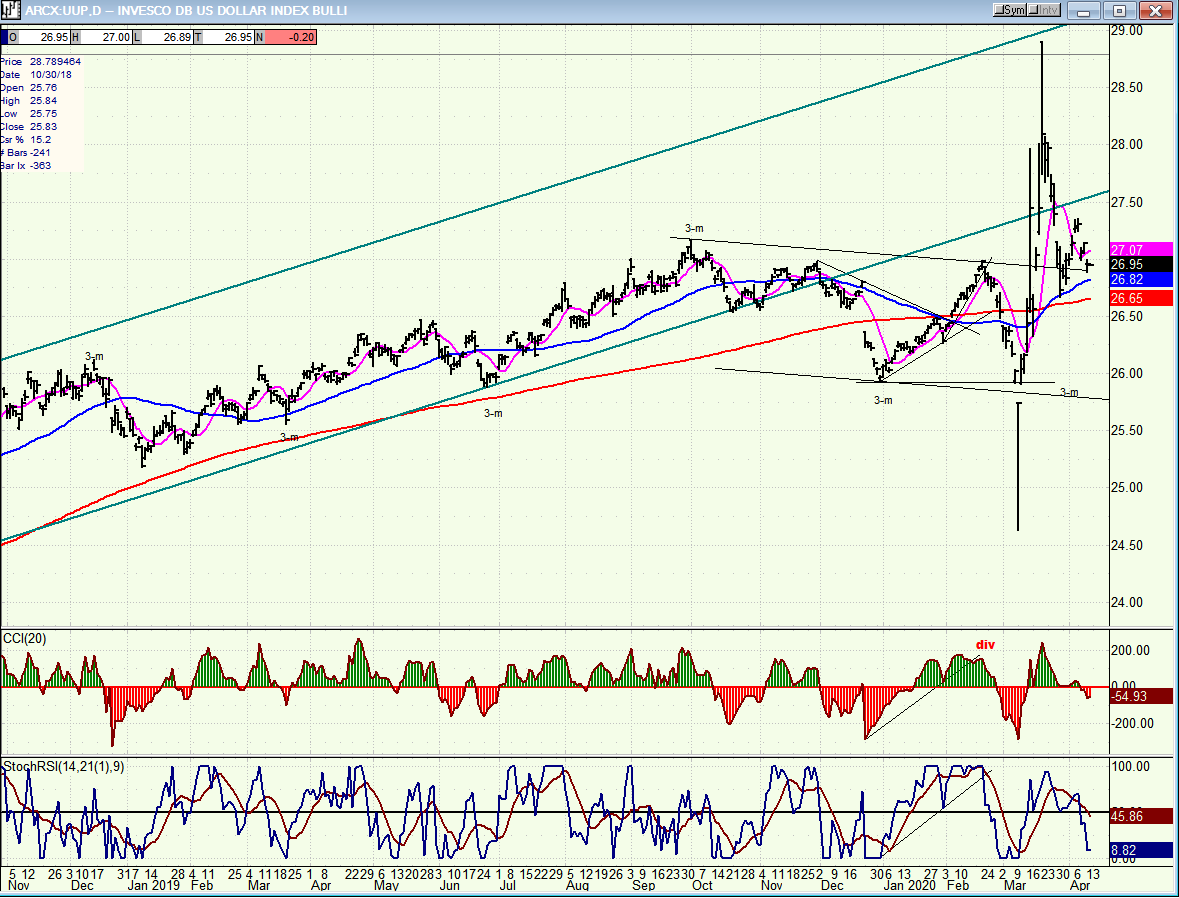Toggle the Sym link checkbox

[1009, 10]
